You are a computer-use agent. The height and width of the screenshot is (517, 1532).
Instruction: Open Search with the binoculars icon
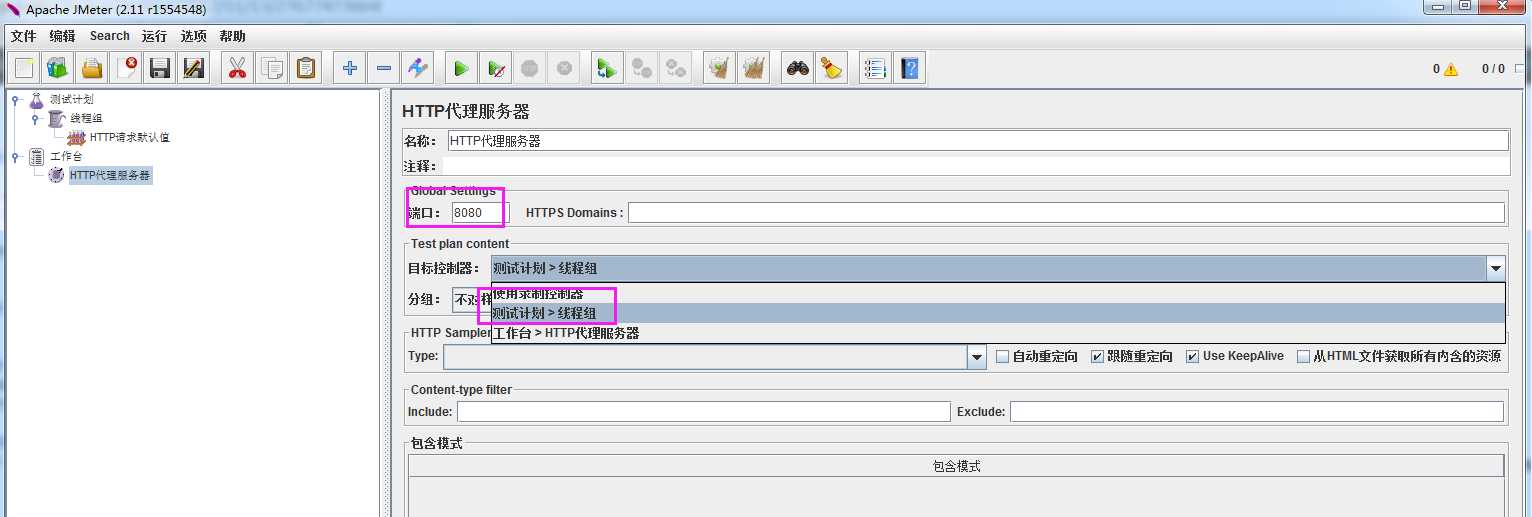point(797,68)
